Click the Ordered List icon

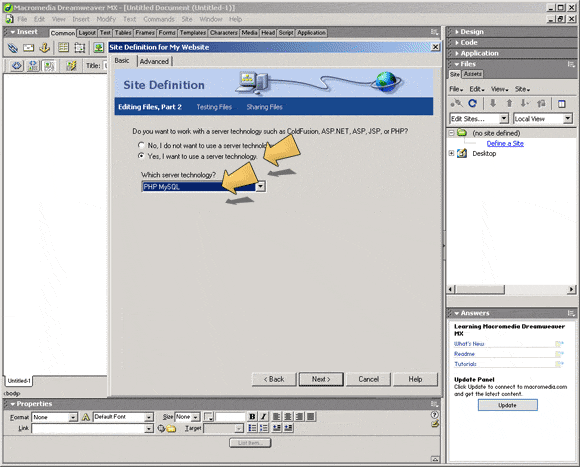264,428
